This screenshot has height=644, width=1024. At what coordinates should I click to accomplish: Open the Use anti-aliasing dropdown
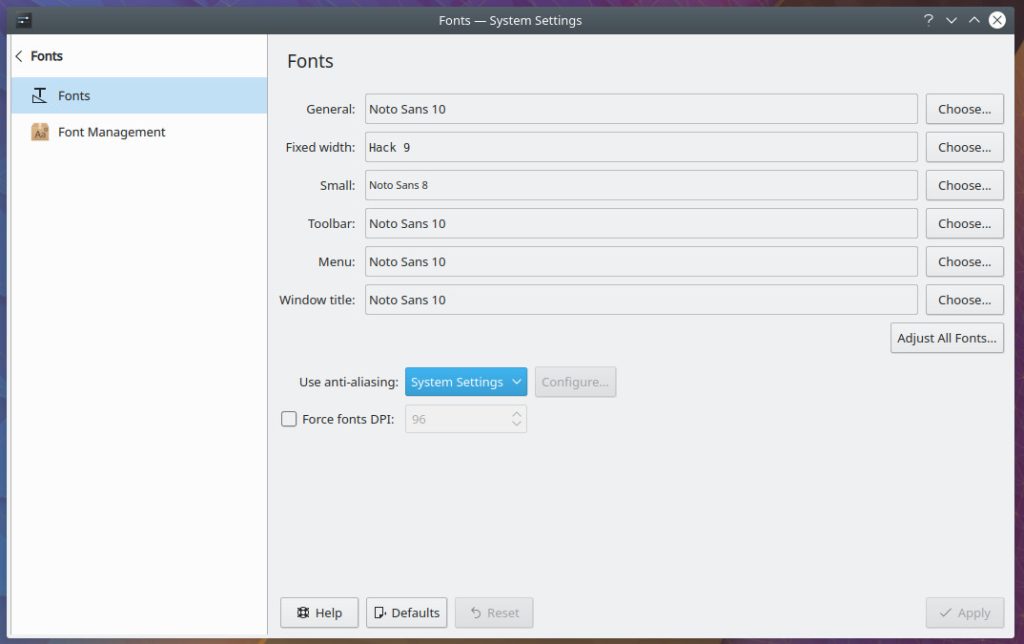pyautogui.click(x=466, y=382)
